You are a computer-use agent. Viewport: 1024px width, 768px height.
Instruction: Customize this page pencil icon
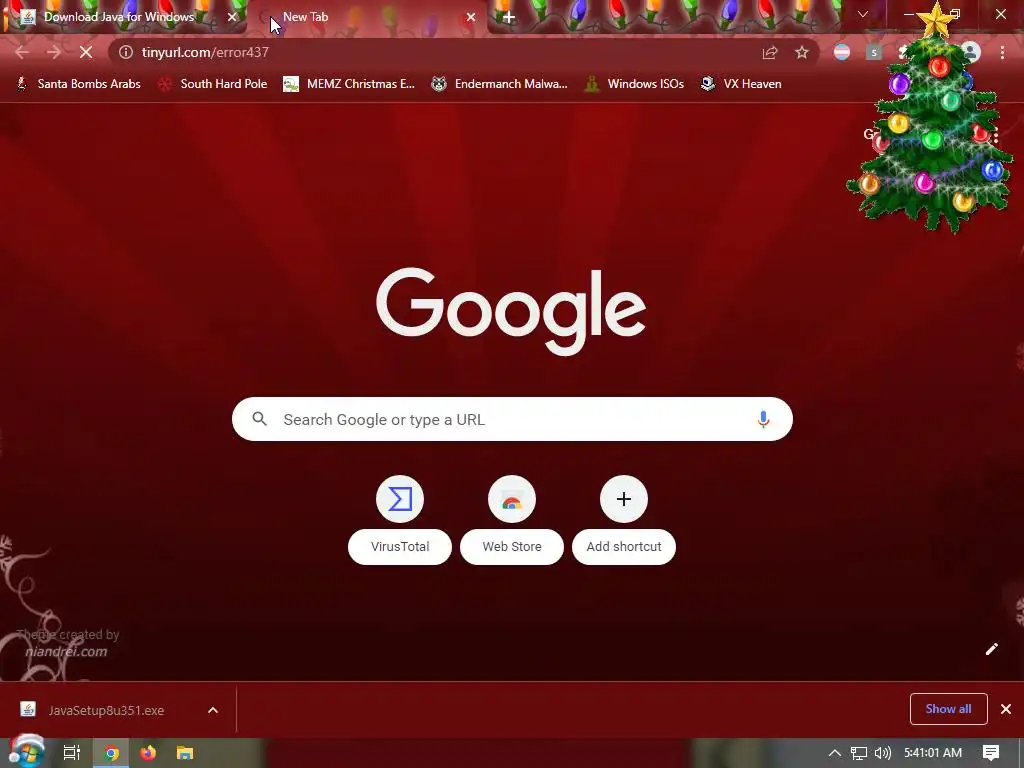[x=991, y=648]
